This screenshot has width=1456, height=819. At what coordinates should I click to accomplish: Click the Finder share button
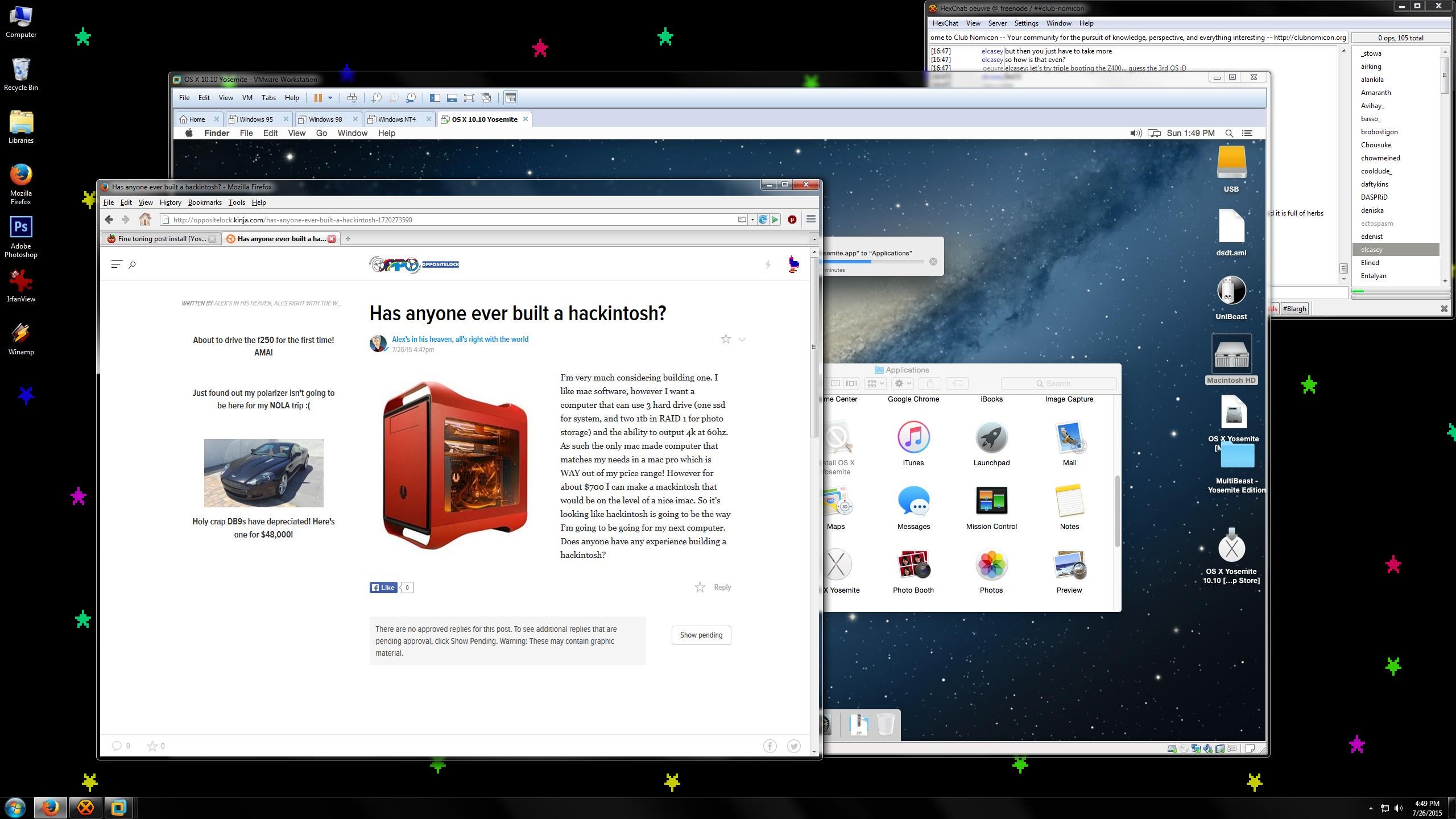[930, 383]
